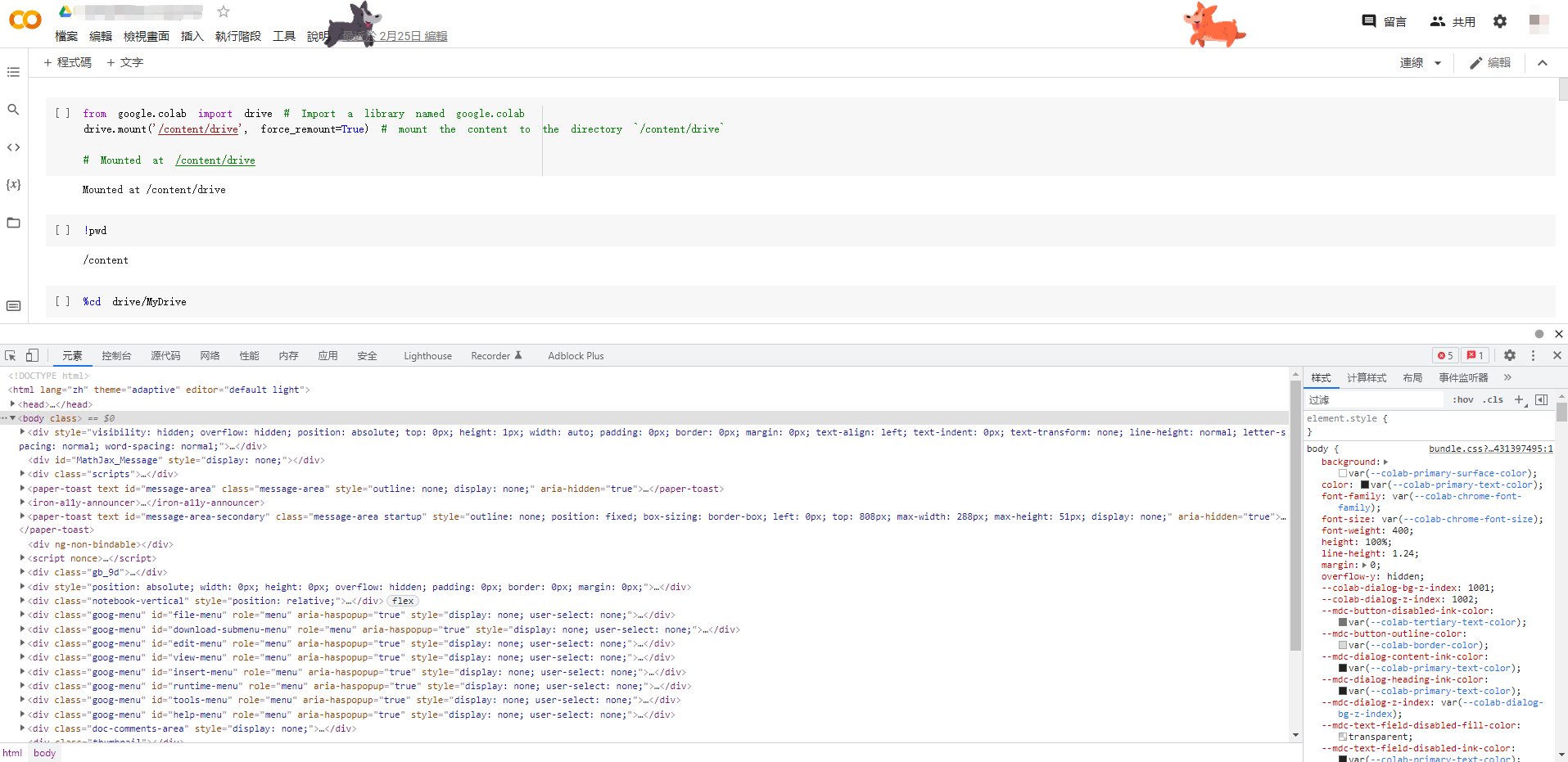Viewport: 1568px width, 762px height.
Task: Switch to the 网络 Network tab
Action: (x=210, y=356)
